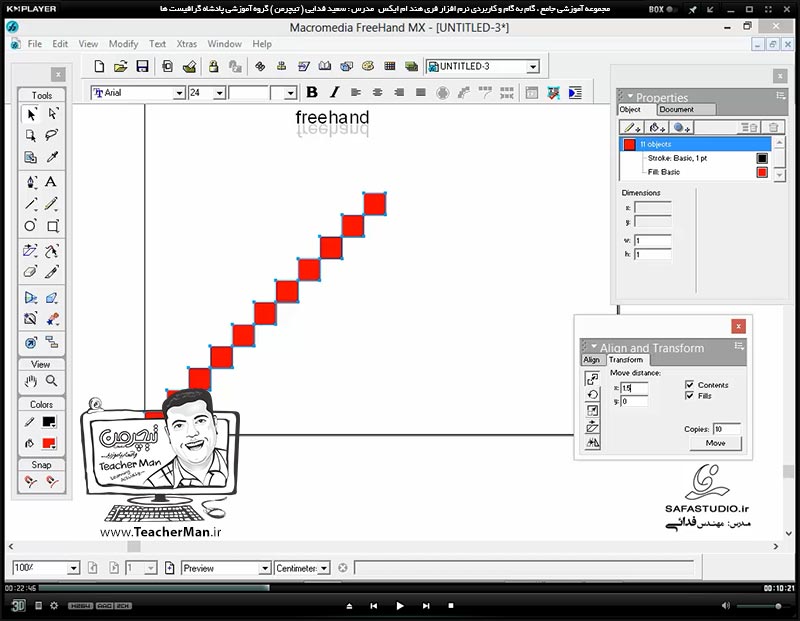Collapse the Align and Transform panel

(x=594, y=346)
